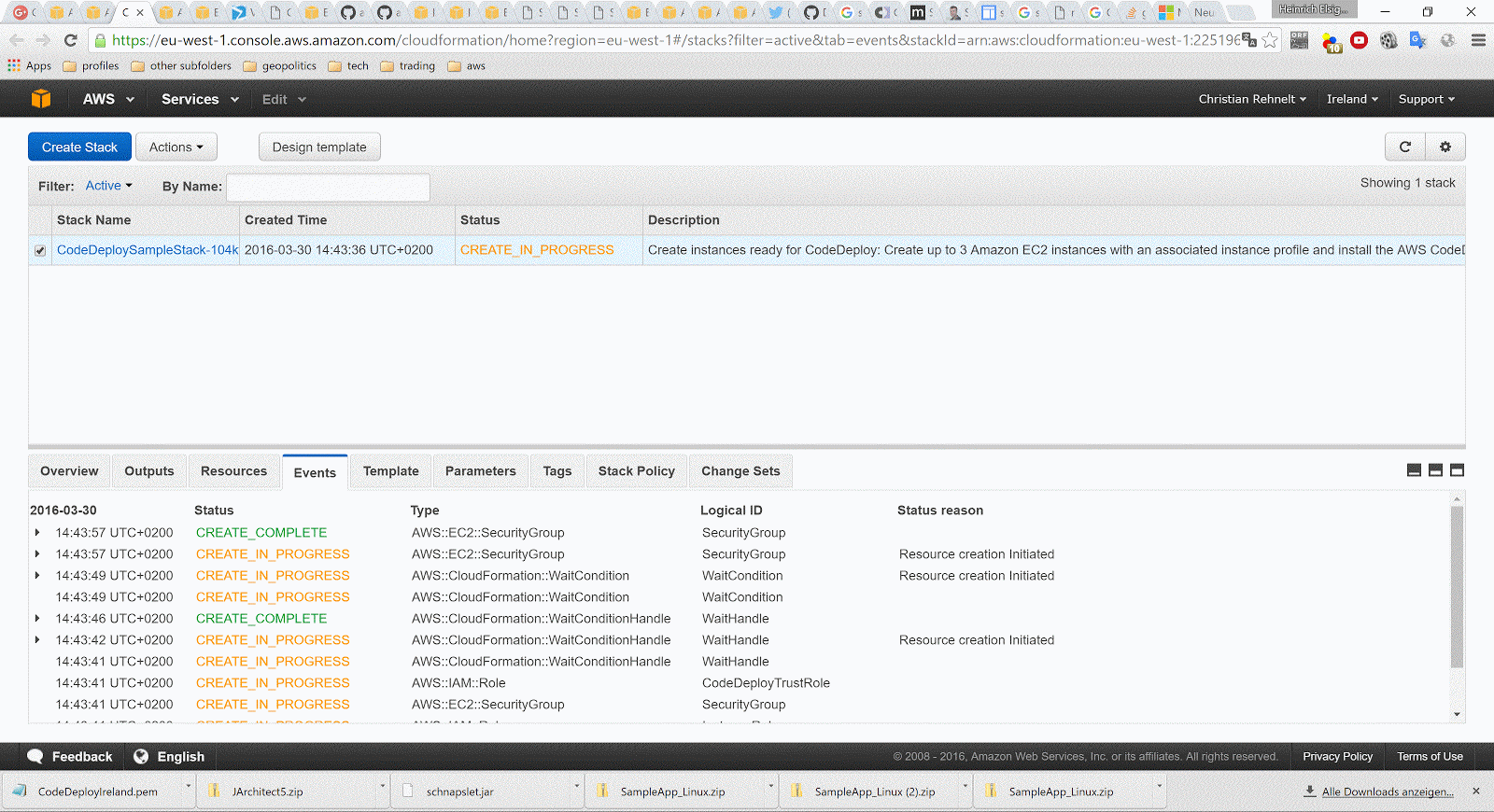The image size is (1494, 812).
Task: Click the Create Stack button
Action: tap(79, 147)
